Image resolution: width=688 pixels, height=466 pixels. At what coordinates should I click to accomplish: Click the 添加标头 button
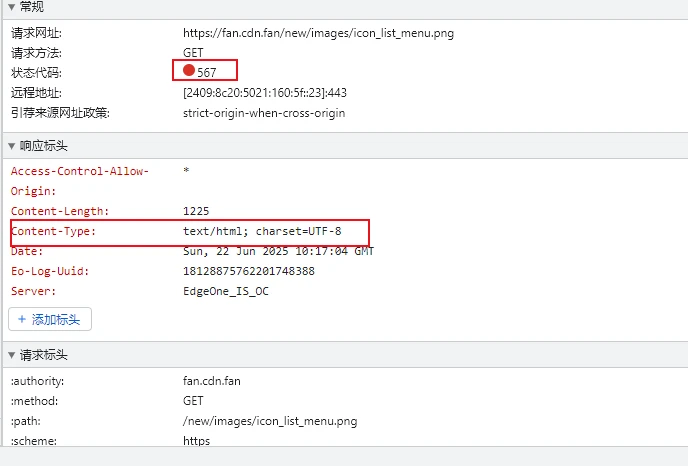tap(50, 319)
